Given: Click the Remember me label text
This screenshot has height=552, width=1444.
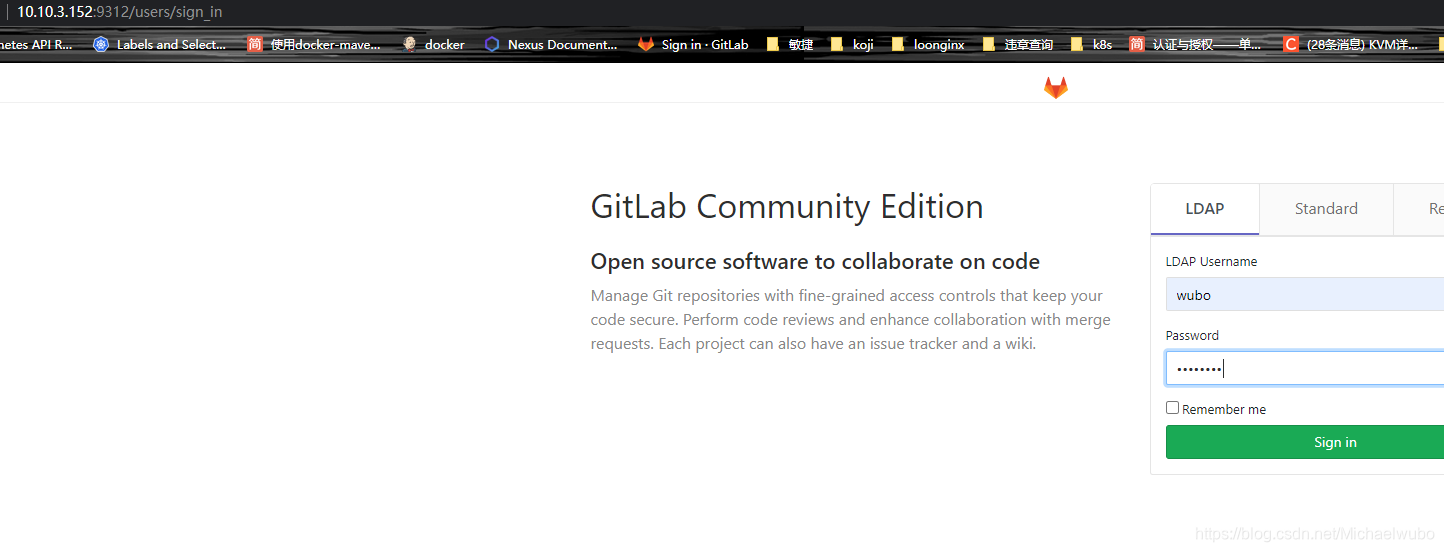Looking at the screenshot, I should tap(1224, 409).
